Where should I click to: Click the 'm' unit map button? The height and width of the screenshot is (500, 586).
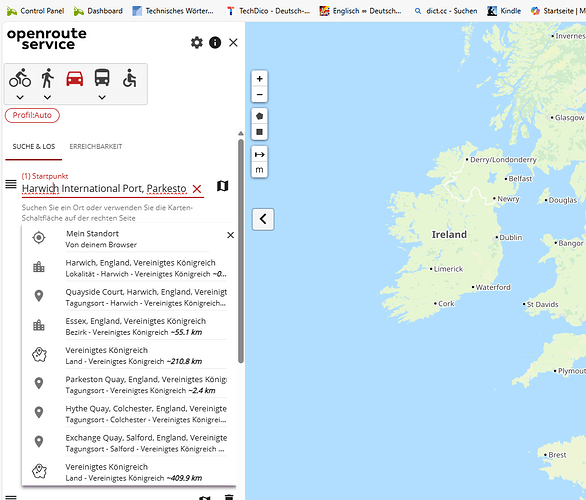pyautogui.click(x=259, y=170)
